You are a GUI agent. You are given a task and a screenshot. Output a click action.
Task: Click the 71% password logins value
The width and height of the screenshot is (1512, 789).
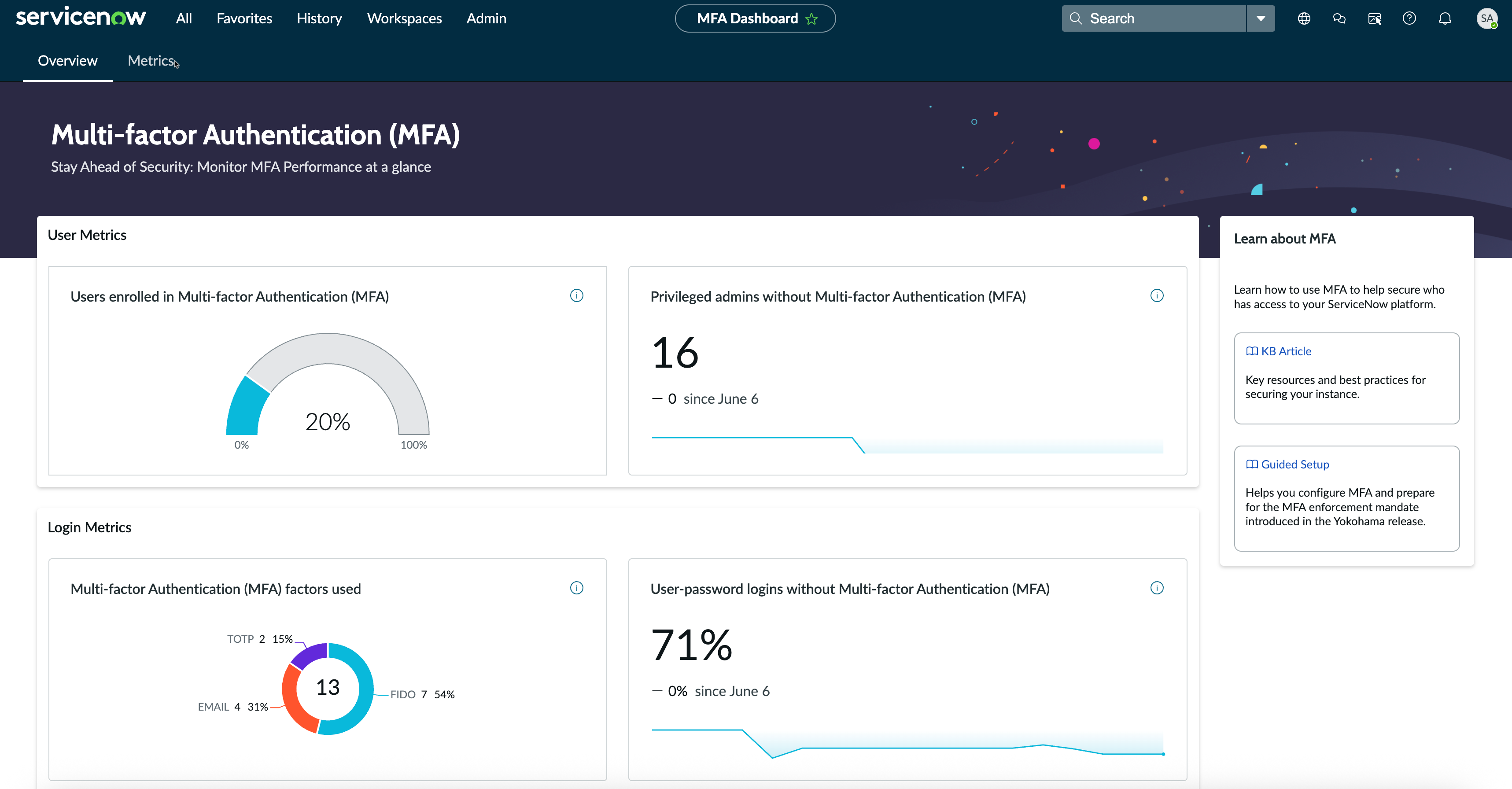click(691, 645)
